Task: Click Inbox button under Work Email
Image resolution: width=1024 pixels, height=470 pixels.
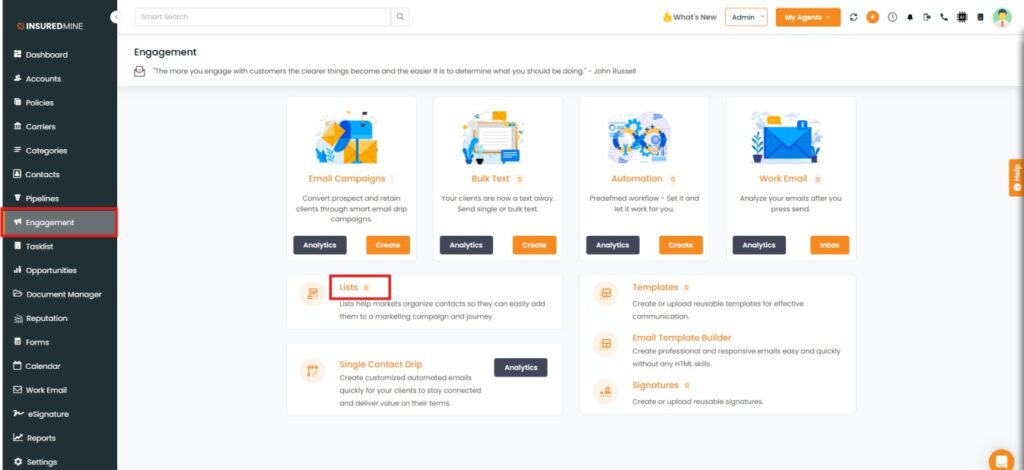Action: [x=829, y=245]
